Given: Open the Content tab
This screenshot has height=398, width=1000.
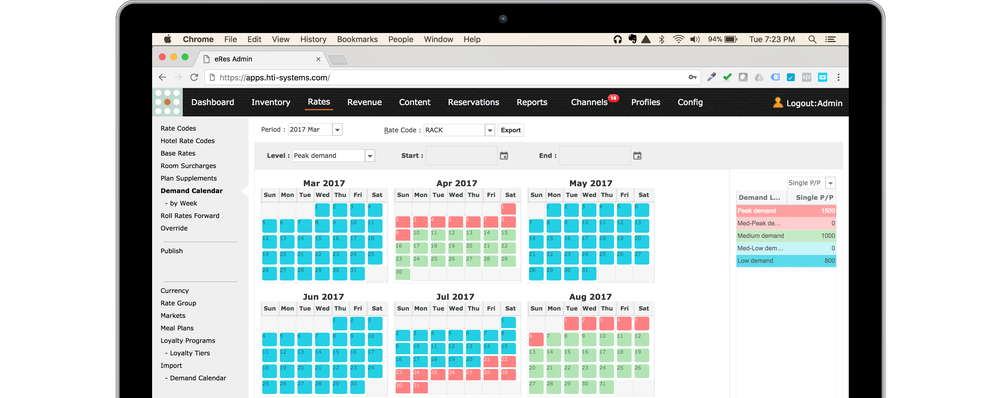Looking at the screenshot, I should tap(415, 102).
